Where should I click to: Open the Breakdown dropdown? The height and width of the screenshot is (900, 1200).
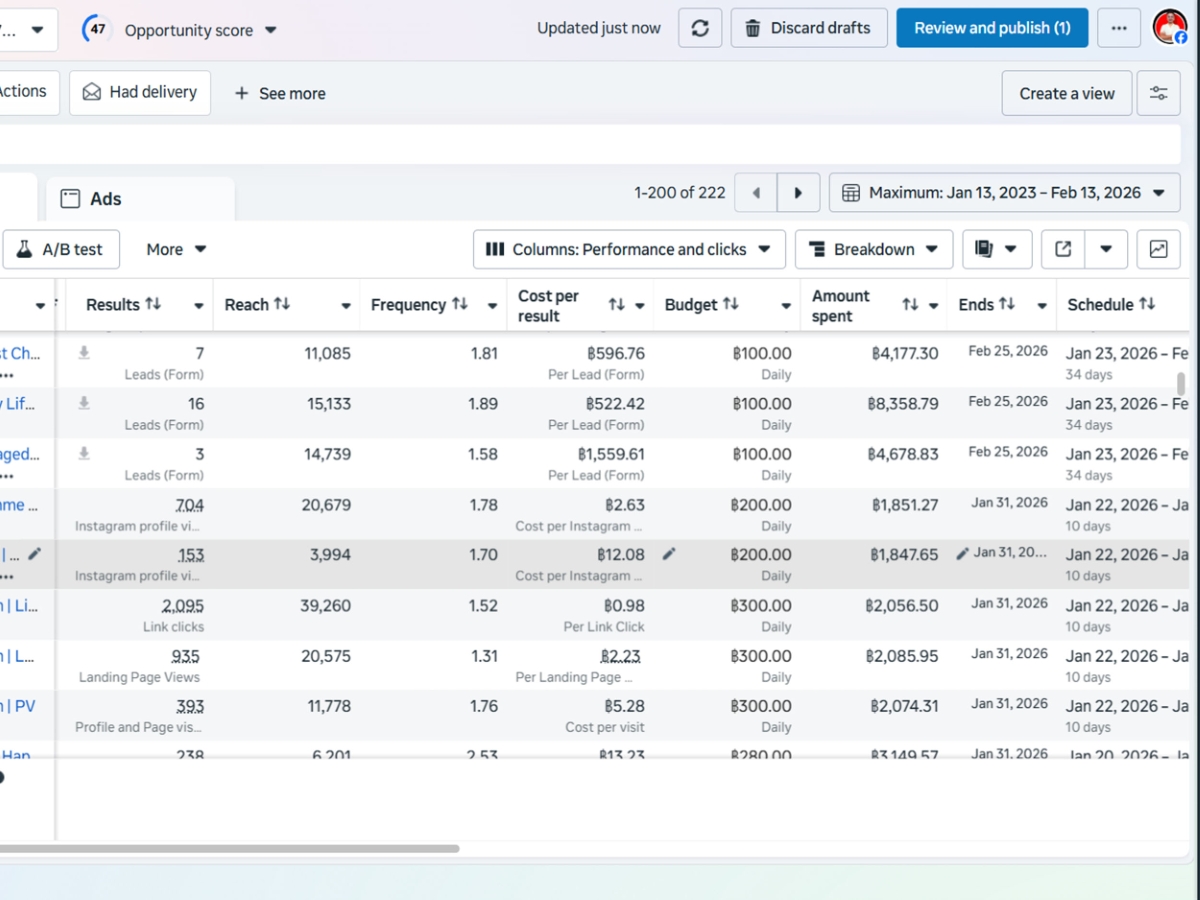[873, 249]
